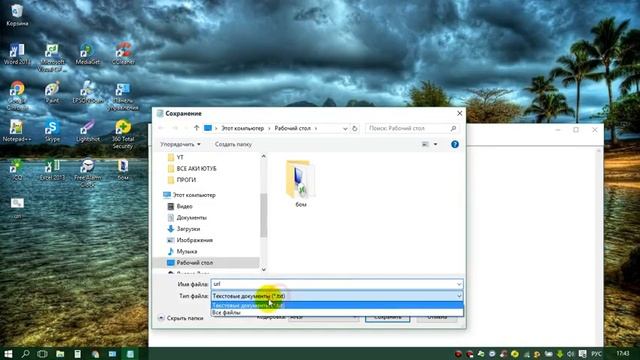
Task: Launch the CCleaner desktop shortcut
Action: coord(123,54)
